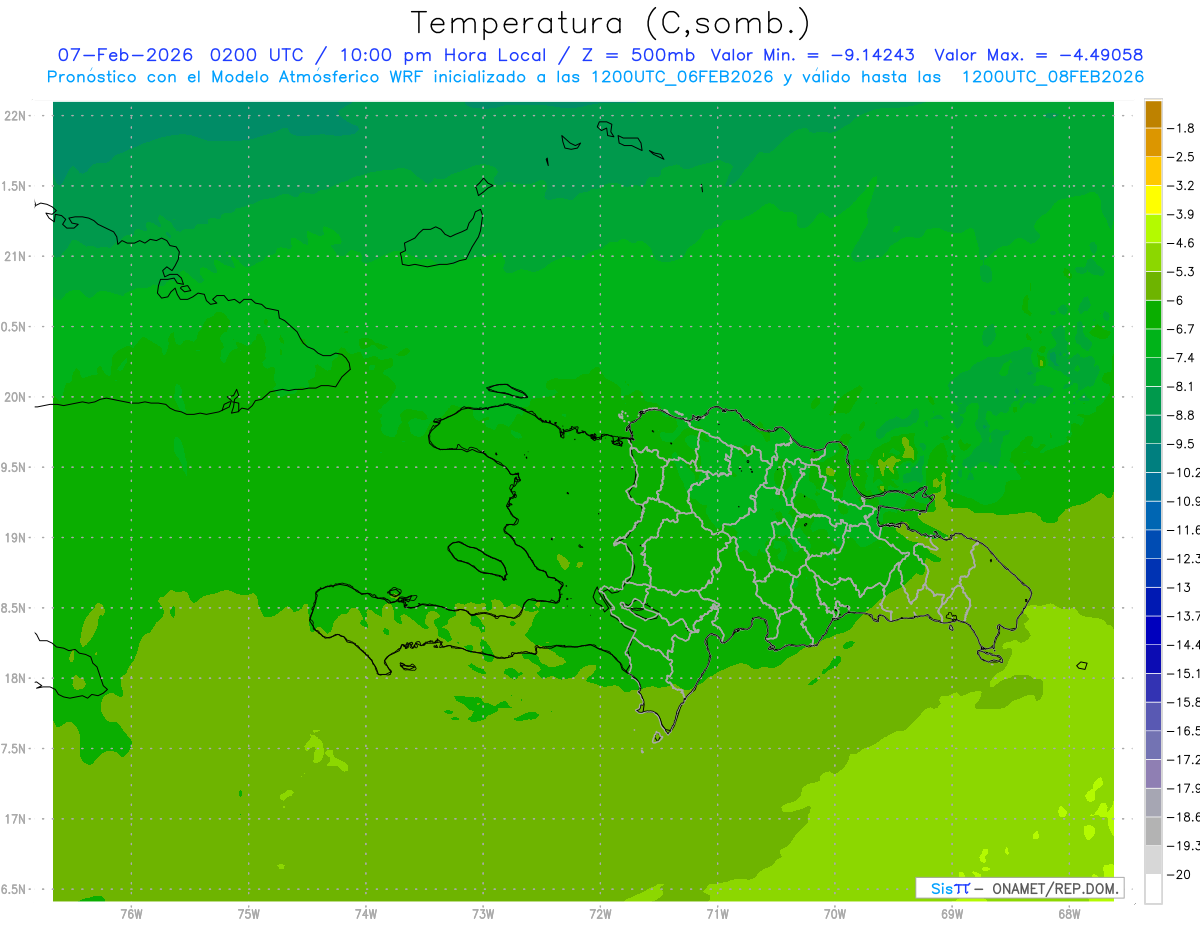
Task: Click the 21N latitude axis label
Action: click(x=14, y=256)
